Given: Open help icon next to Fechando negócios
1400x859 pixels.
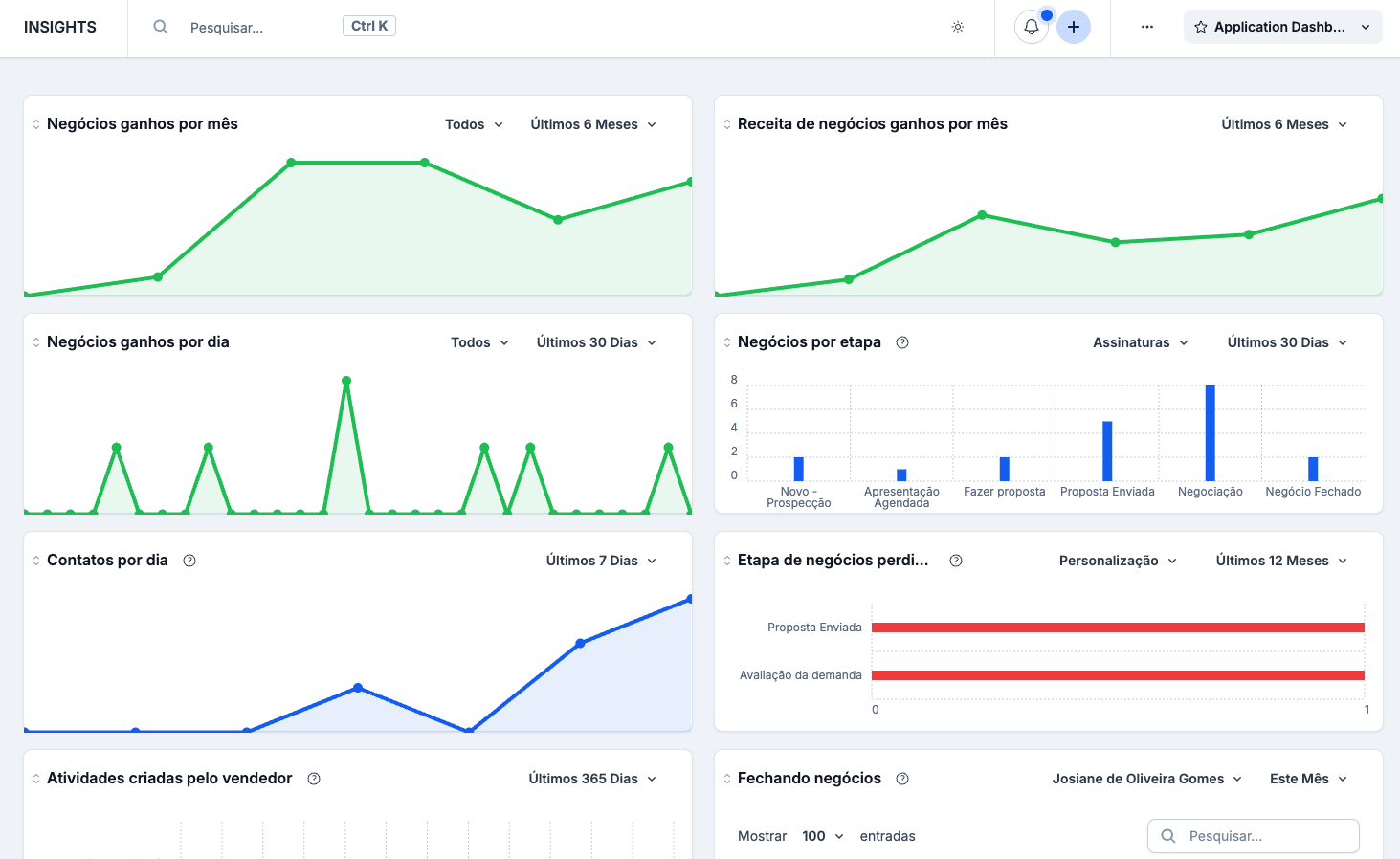Looking at the screenshot, I should point(902,779).
